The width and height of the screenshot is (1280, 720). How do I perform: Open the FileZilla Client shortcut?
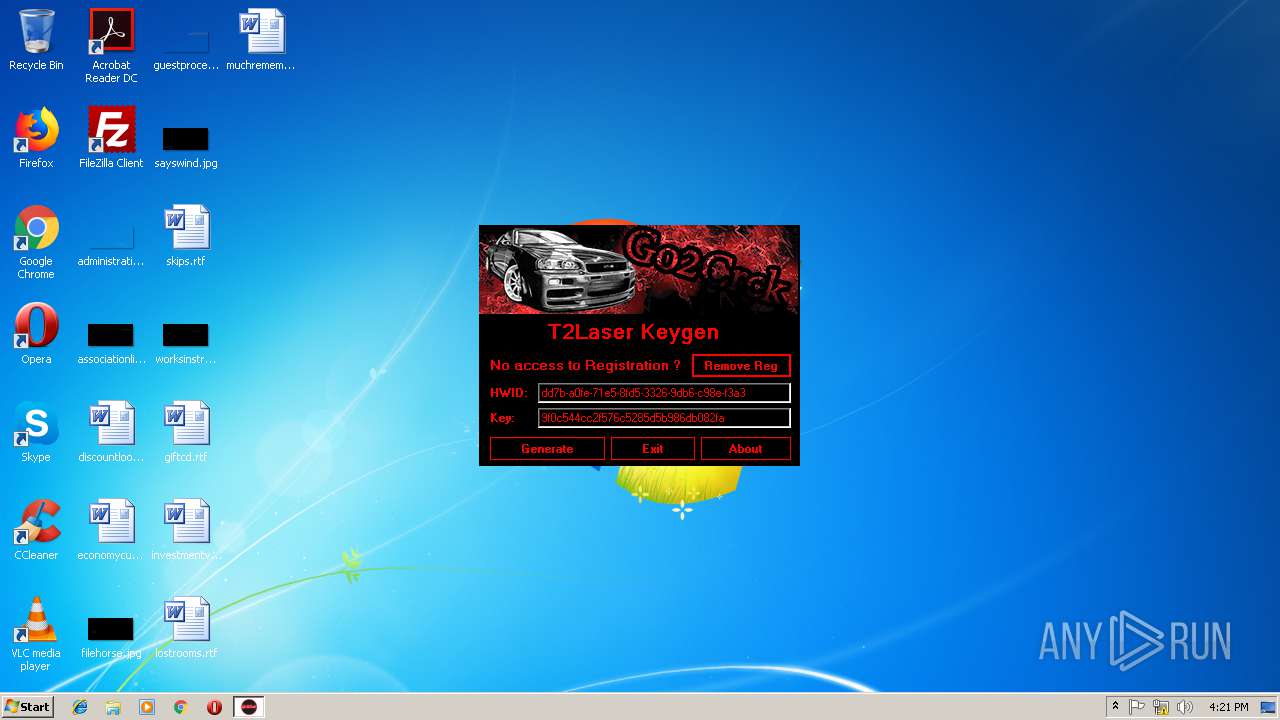click(x=111, y=138)
